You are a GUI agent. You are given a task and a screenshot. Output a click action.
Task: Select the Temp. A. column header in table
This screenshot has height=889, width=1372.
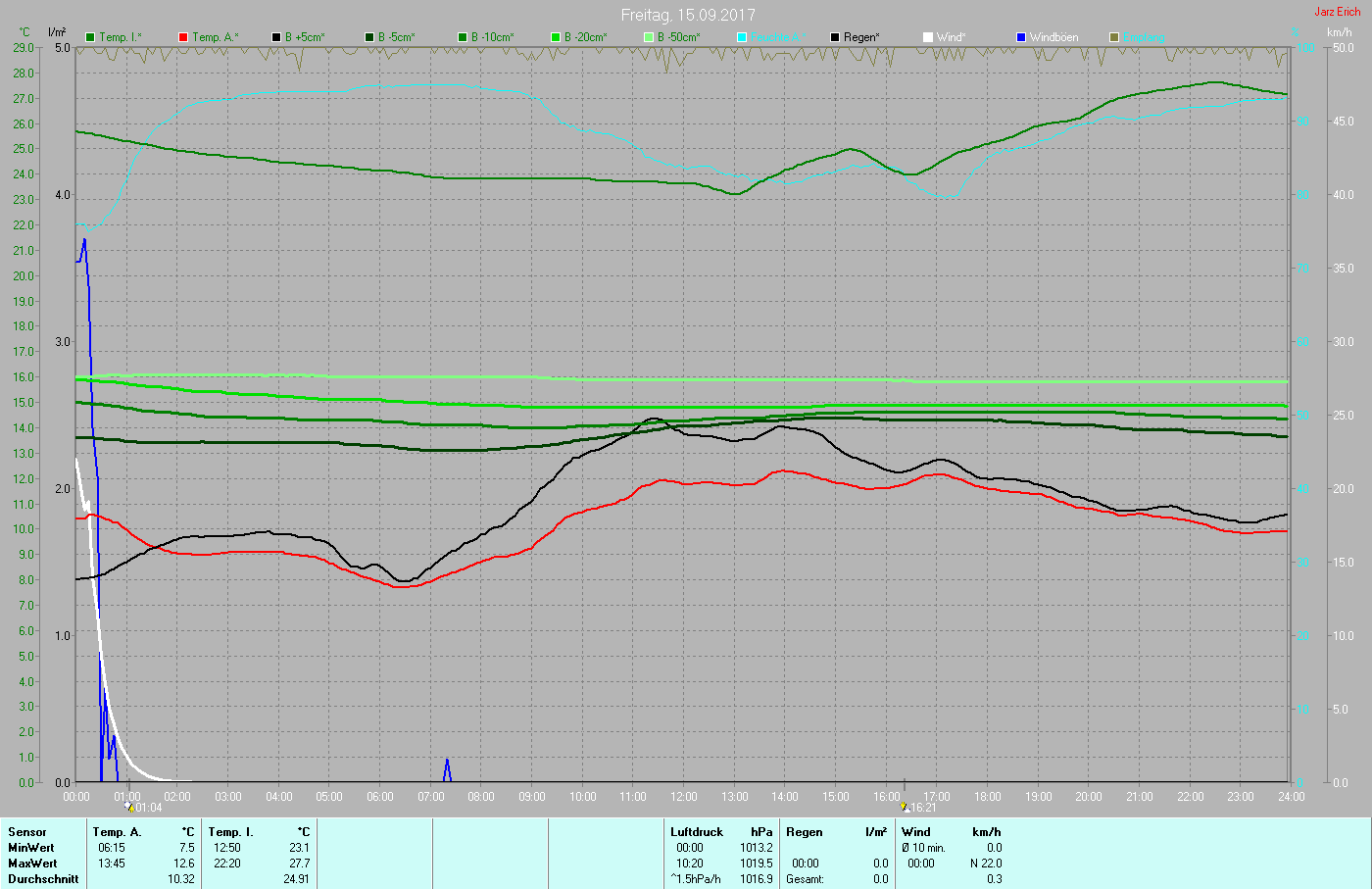coord(117,832)
